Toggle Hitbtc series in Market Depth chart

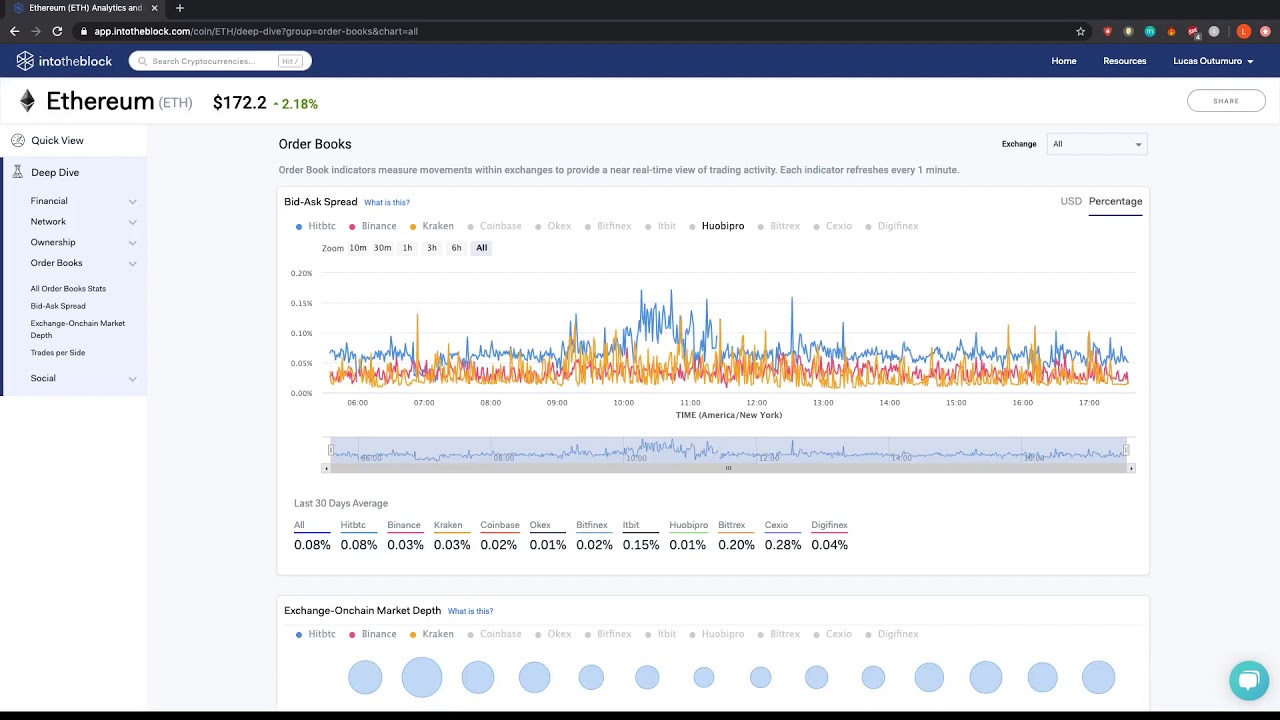pyautogui.click(x=316, y=634)
